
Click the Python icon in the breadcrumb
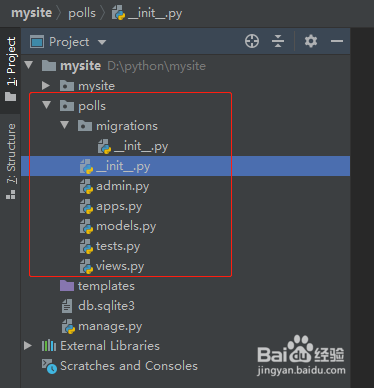(x=118, y=13)
